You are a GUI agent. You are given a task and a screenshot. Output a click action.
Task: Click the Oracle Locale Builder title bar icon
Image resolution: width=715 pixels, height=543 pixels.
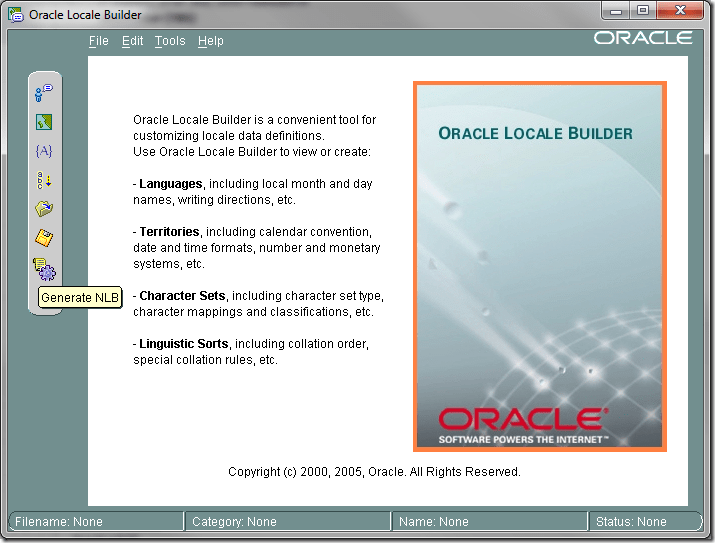click(x=16, y=15)
